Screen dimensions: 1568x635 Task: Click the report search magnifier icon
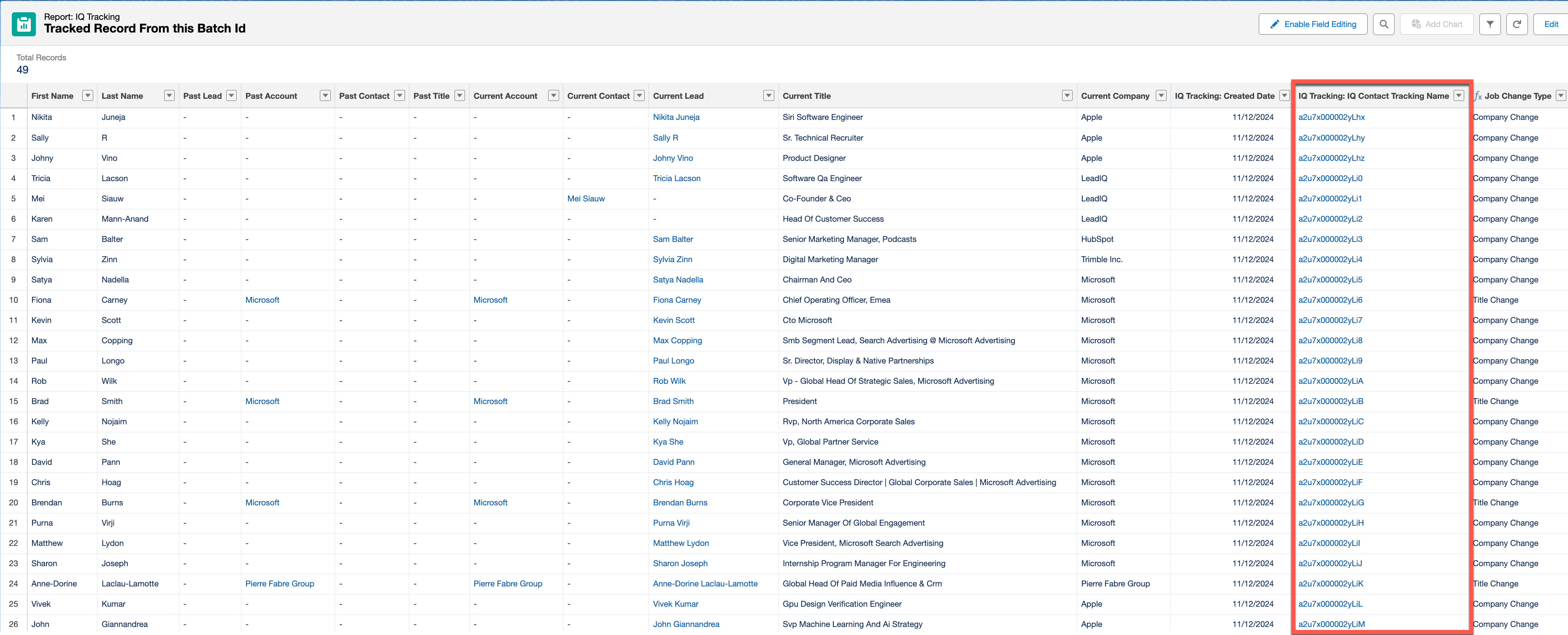pos(1384,24)
